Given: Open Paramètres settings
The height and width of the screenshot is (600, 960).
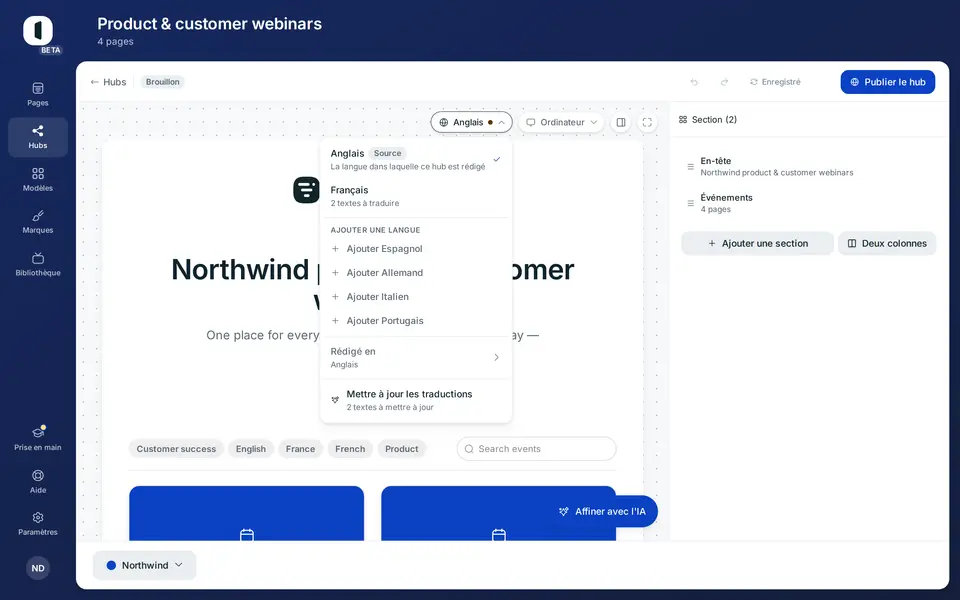Looking at the screenshot, I should 37,523.
